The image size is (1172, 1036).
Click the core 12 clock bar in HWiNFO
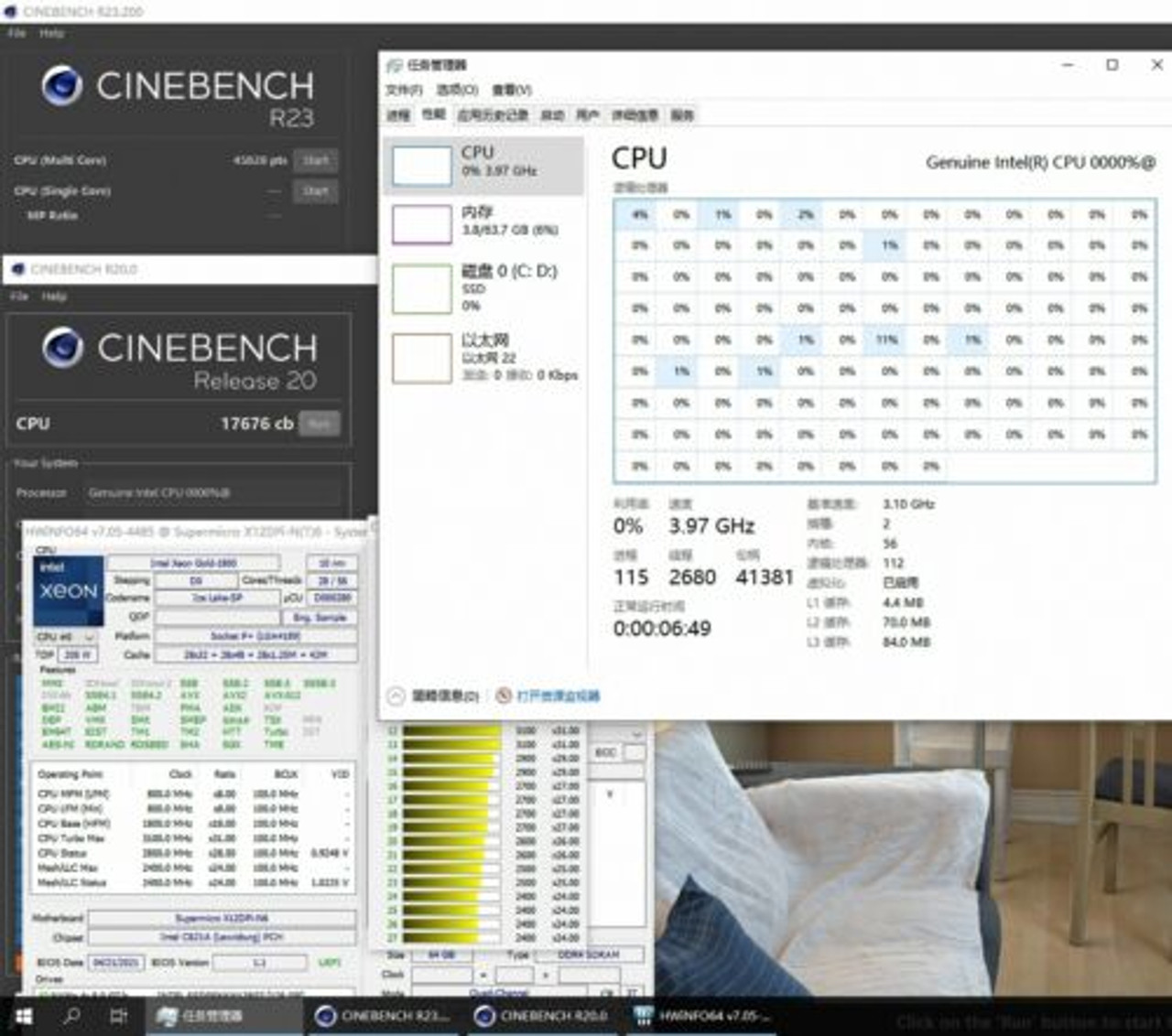451,730
